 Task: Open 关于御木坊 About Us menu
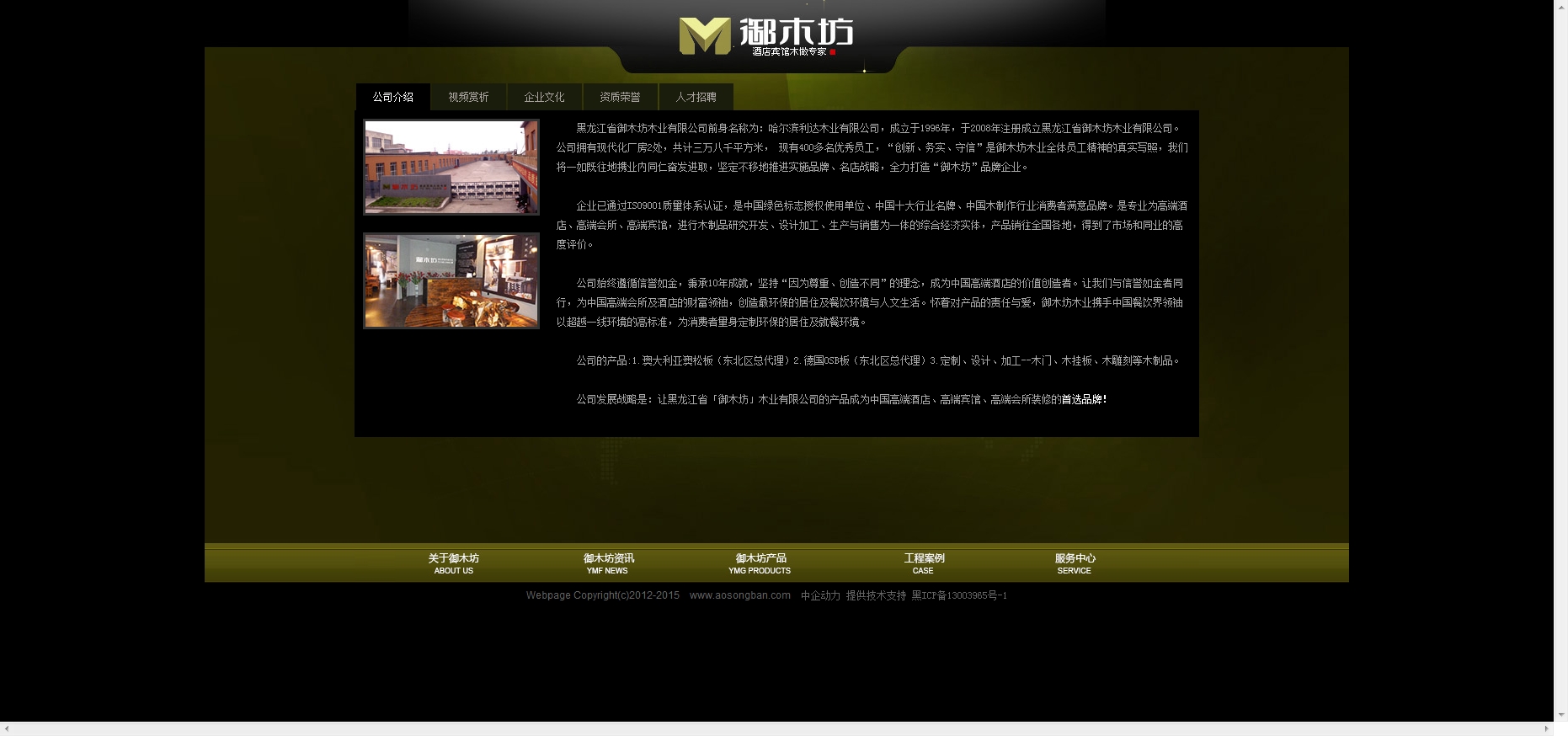[x=453, y=564]
